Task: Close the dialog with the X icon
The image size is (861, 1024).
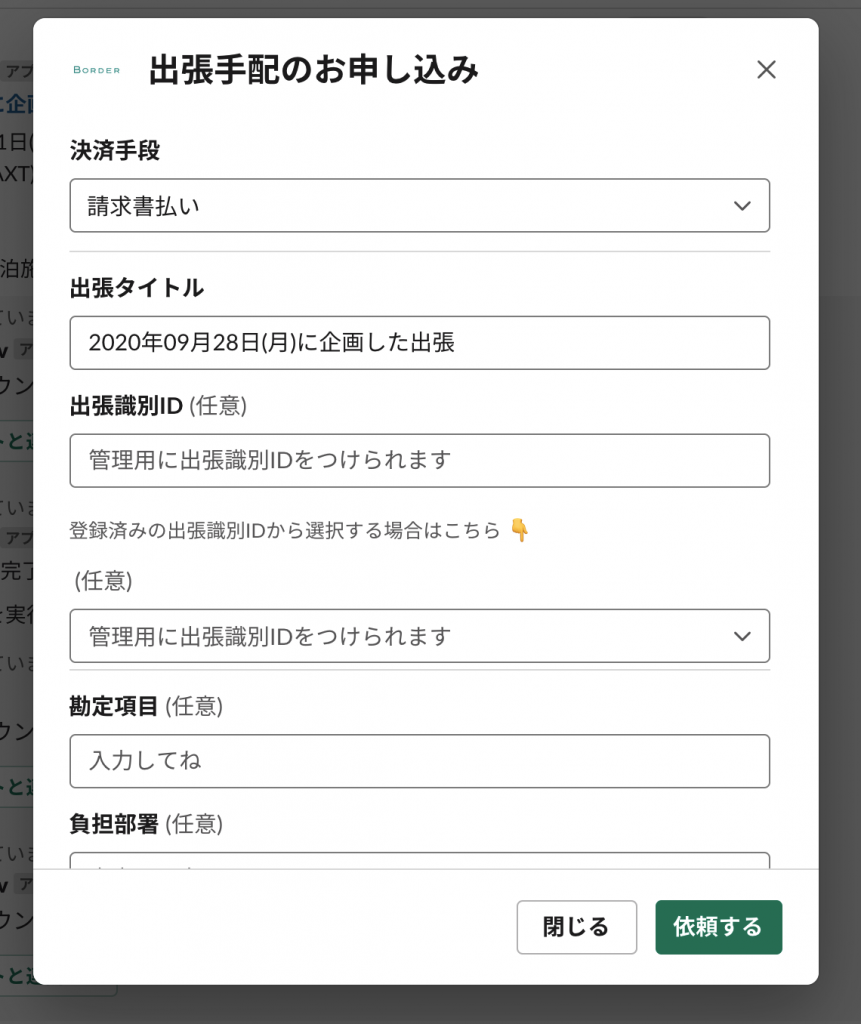Action: pos(766,69)
